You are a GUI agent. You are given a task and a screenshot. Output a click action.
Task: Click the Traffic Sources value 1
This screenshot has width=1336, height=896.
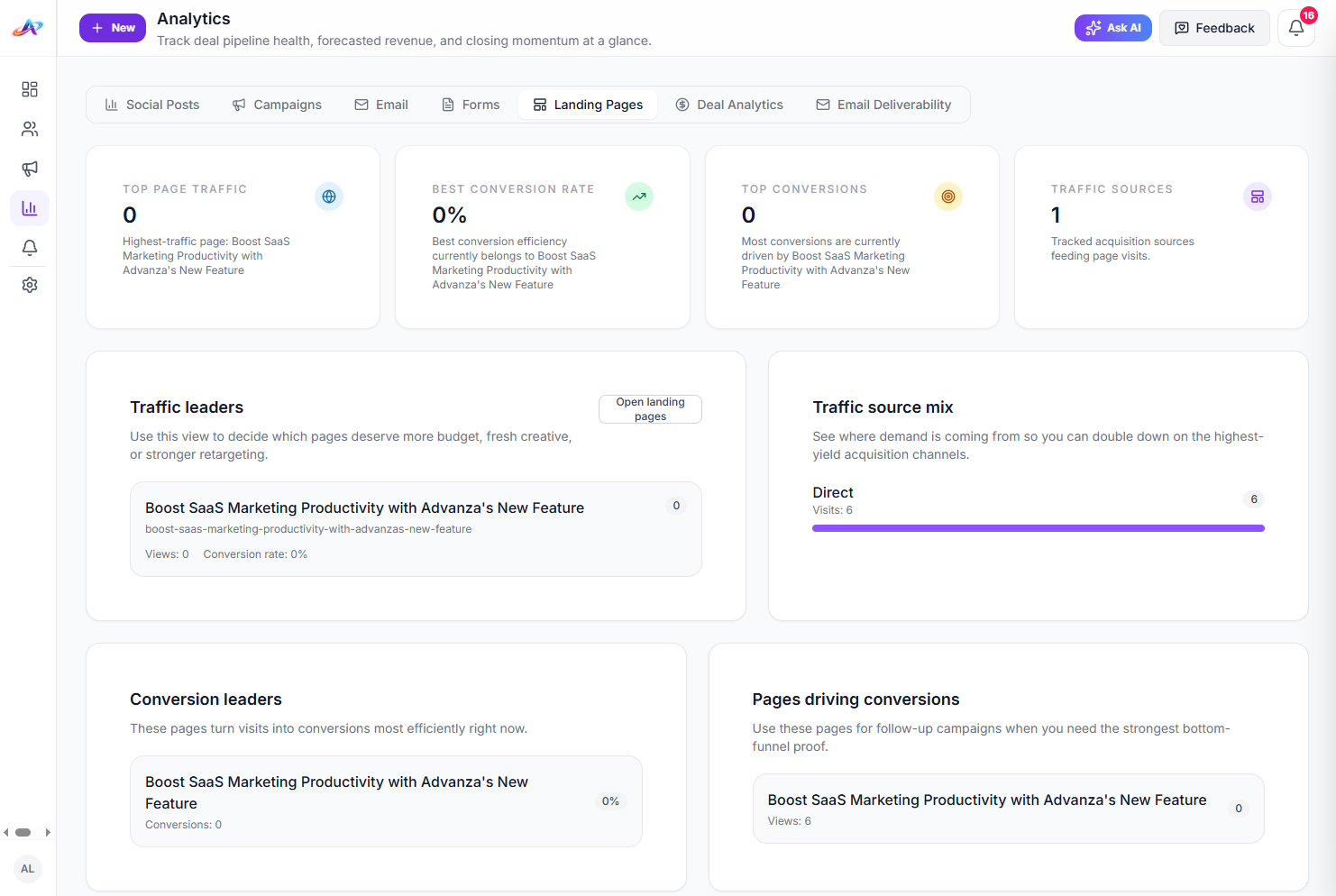[x=1056, y=215]
